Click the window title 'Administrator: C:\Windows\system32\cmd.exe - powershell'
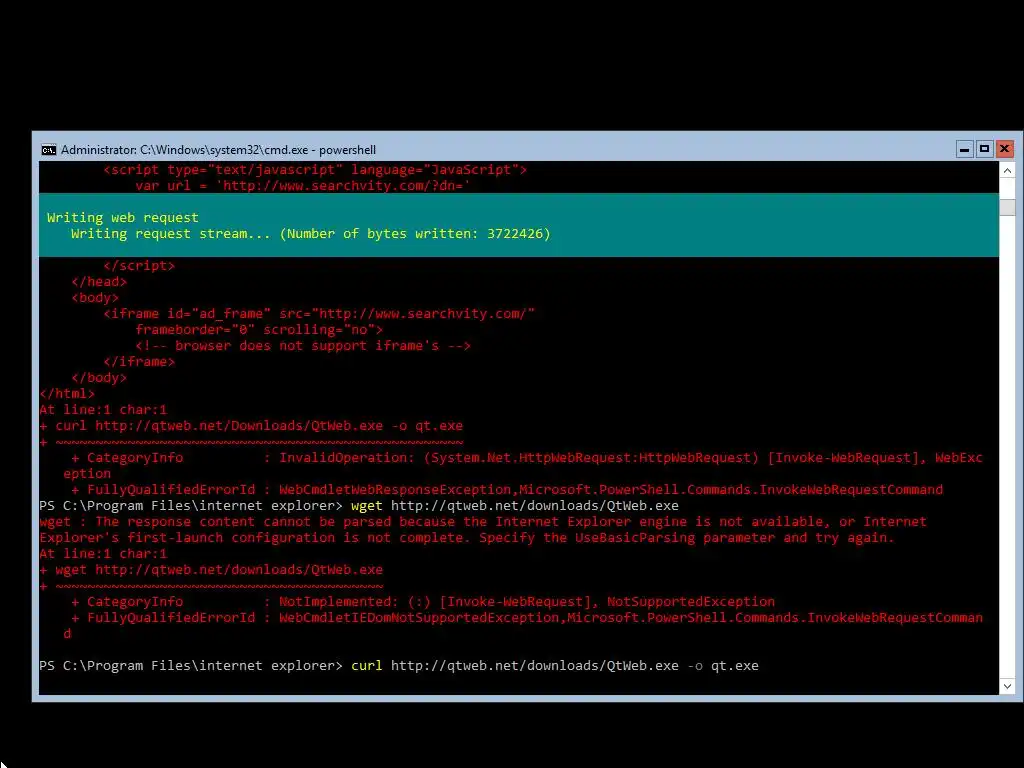1024x768 pixels. tap(218, 150)
